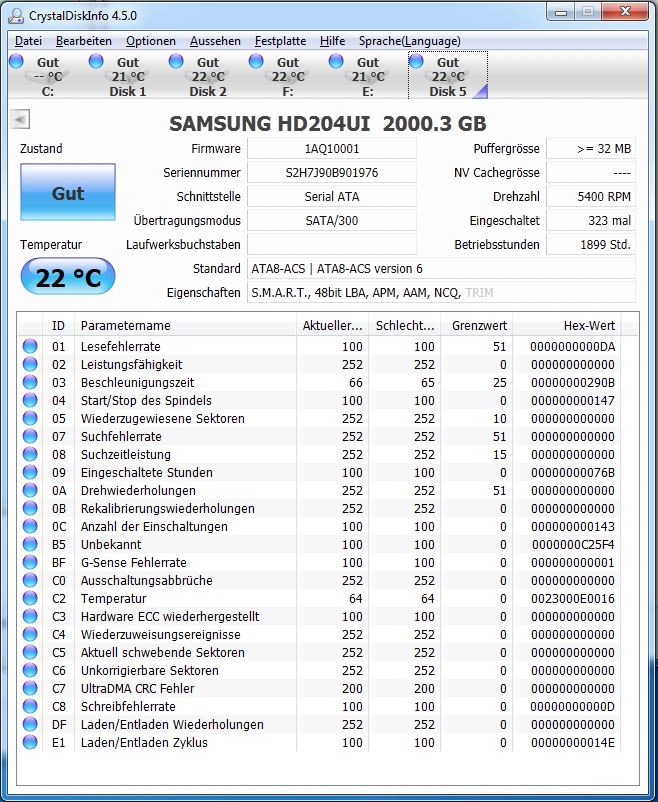Click the CrystalDiskInfo title bar icon

pos(16,16)
